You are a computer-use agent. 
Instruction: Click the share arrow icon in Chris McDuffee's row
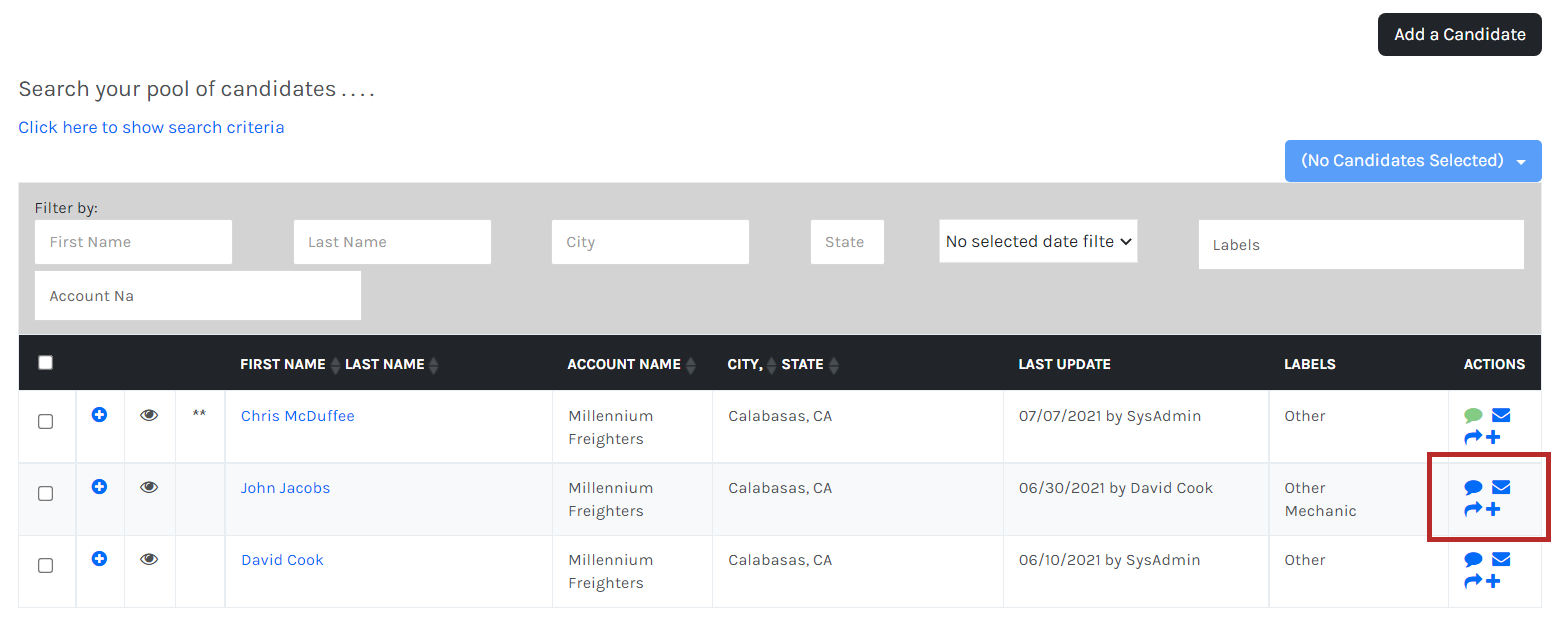[x=1473, y=438]
